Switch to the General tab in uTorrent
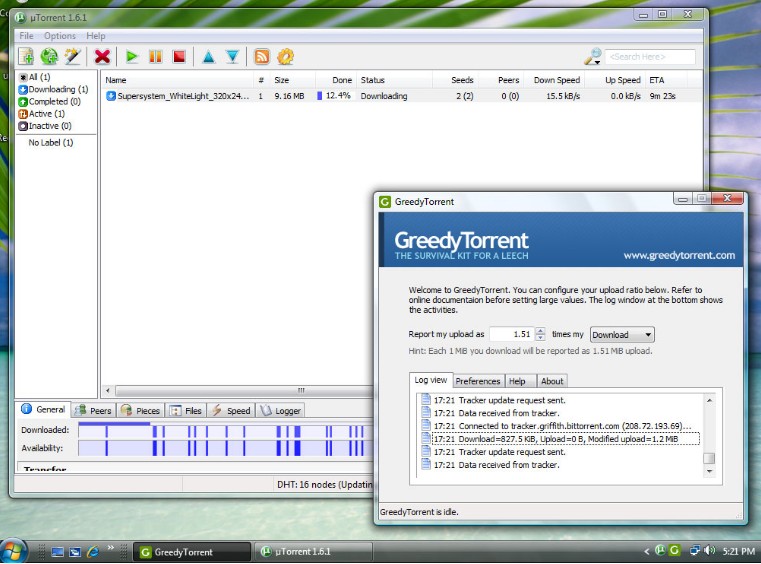Screen dimensions: 761x564 pos(44,409)
